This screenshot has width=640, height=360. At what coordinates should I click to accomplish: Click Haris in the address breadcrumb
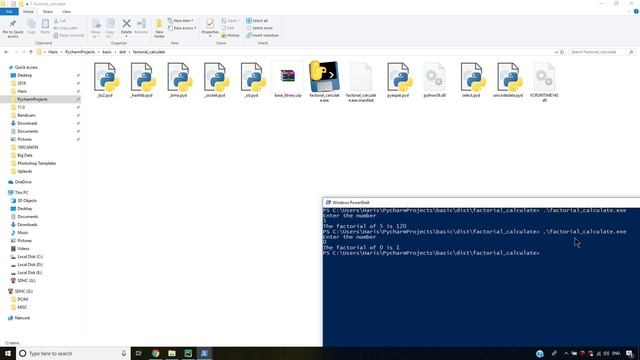[x=53, y=52]
